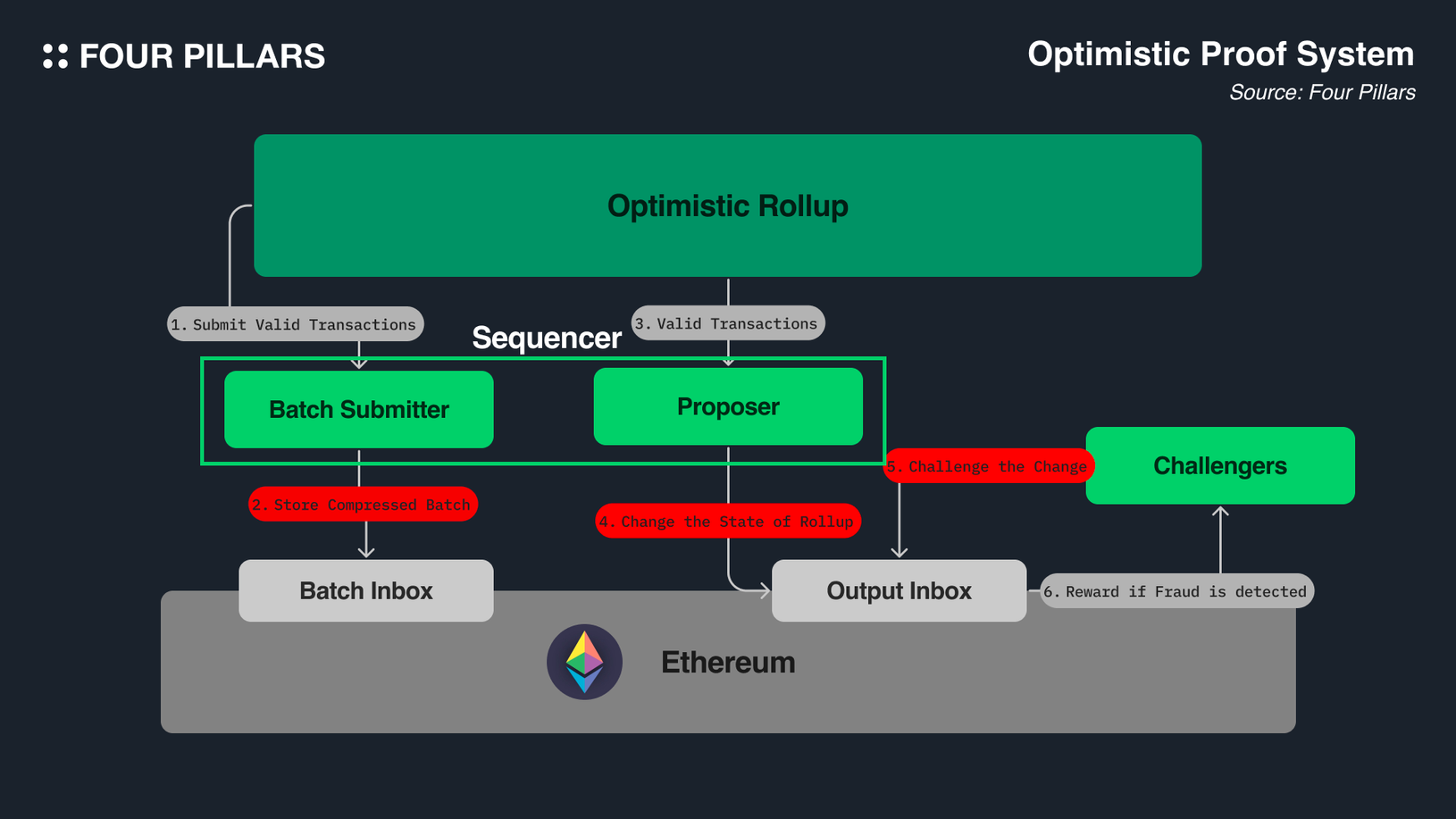Click the Four Pillars four-dot logo icon
Image resolution: width=1456 pixels, height=819 pixels.
tap(55, 56)
